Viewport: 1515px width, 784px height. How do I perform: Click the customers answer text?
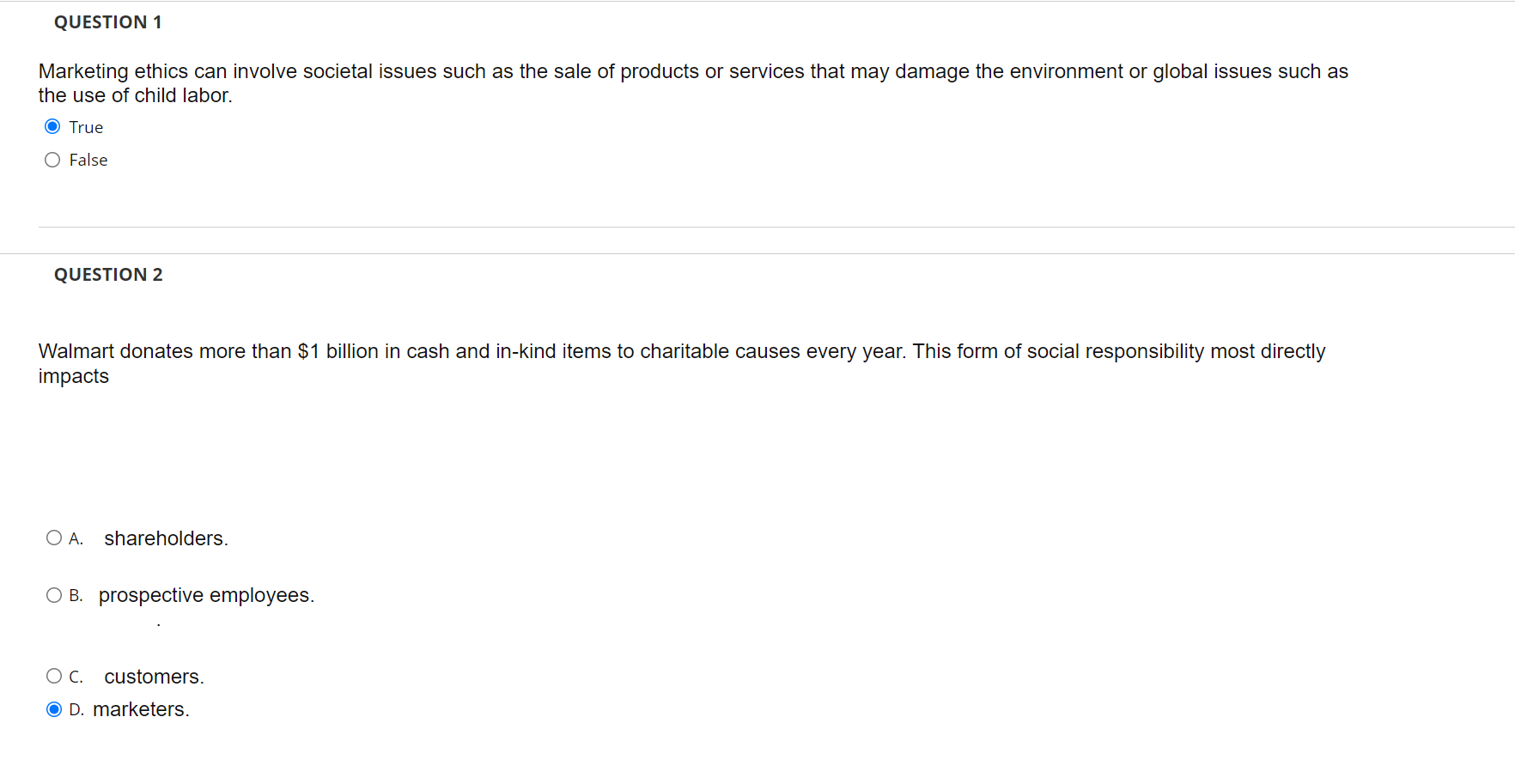tap(153, 676)
